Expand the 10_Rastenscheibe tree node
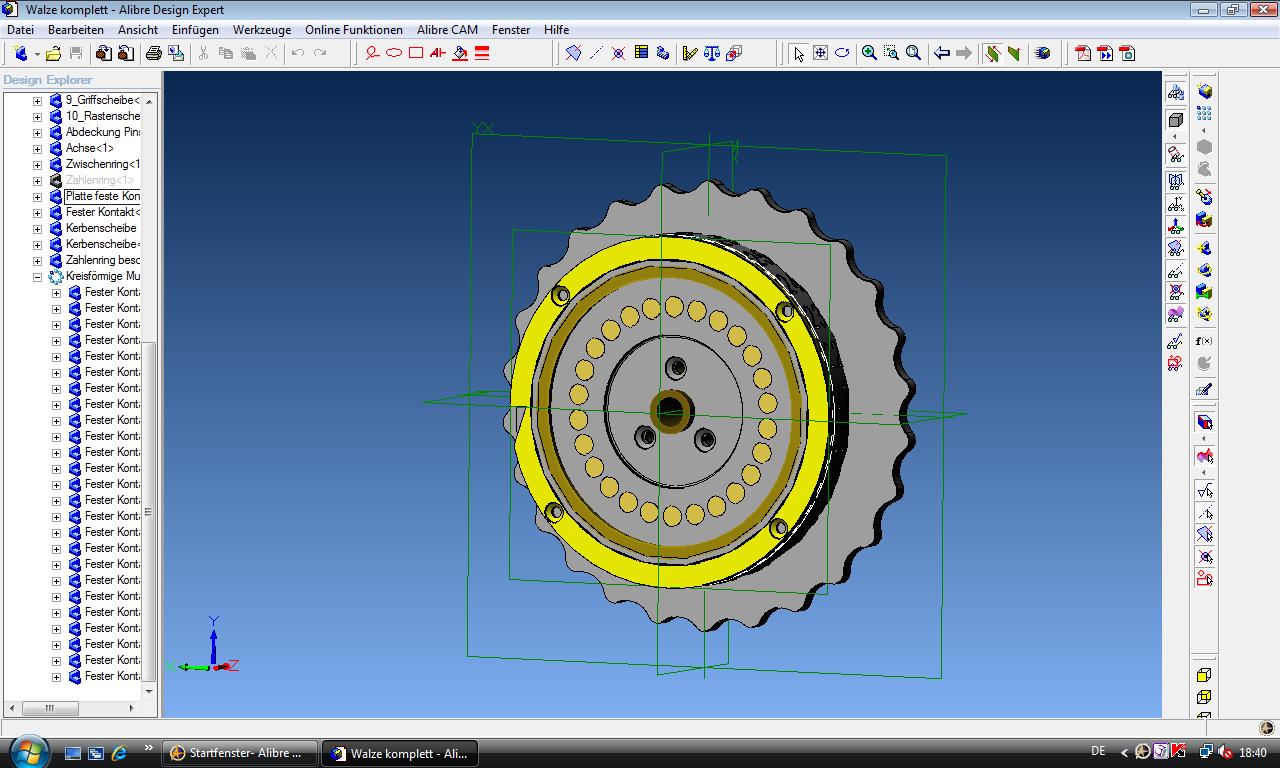 point(38,117)
